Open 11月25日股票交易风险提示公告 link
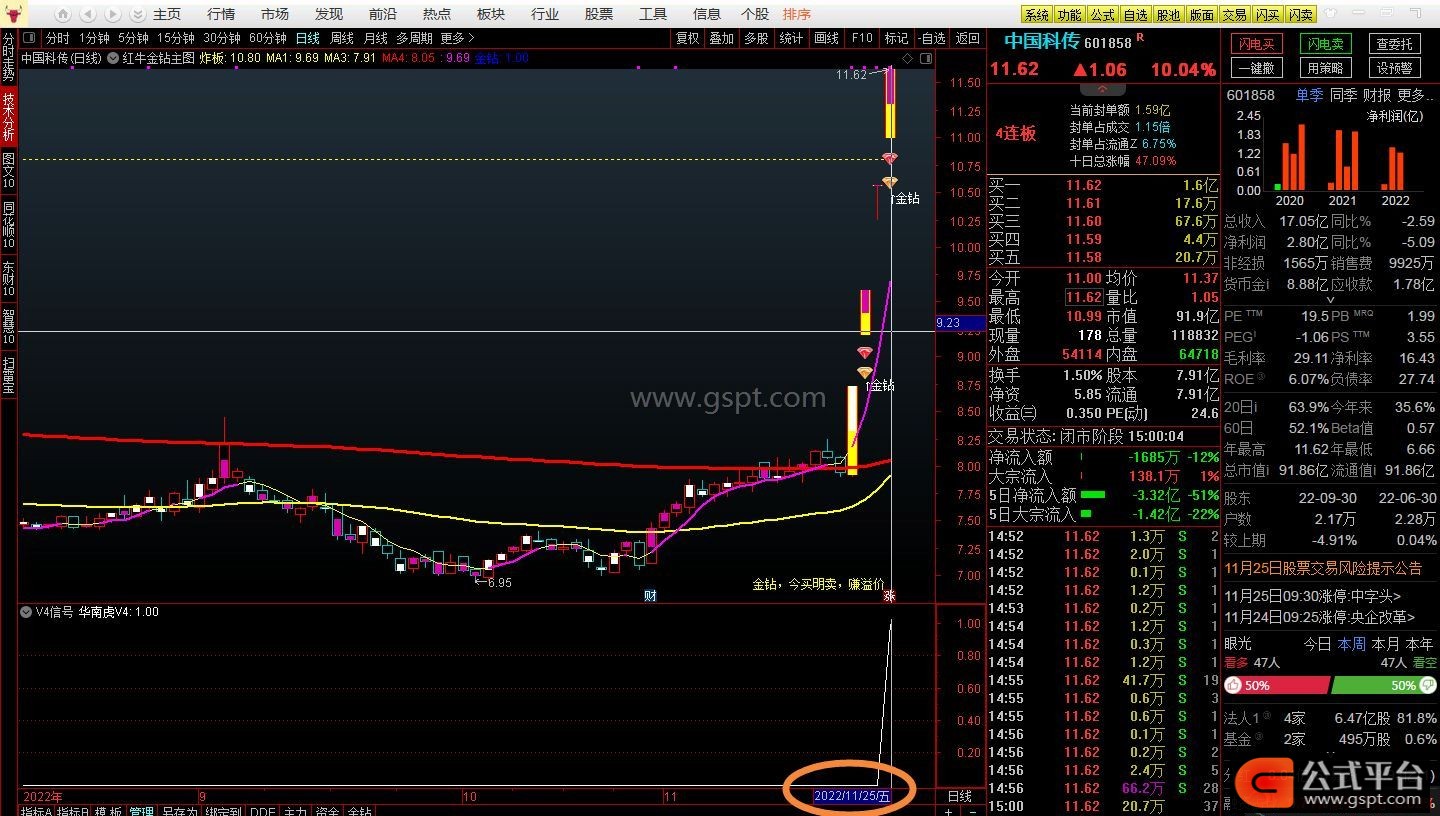Screen dimensions: 1440x816 coord(1322,568)
